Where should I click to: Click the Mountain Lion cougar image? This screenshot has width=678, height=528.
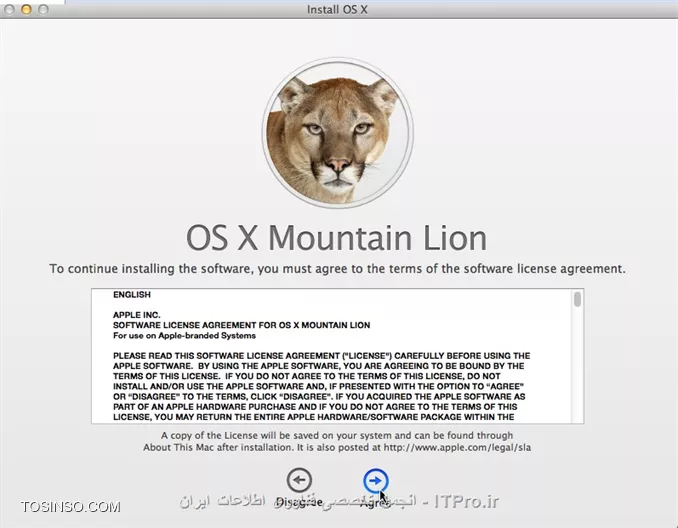click(338, 133)
